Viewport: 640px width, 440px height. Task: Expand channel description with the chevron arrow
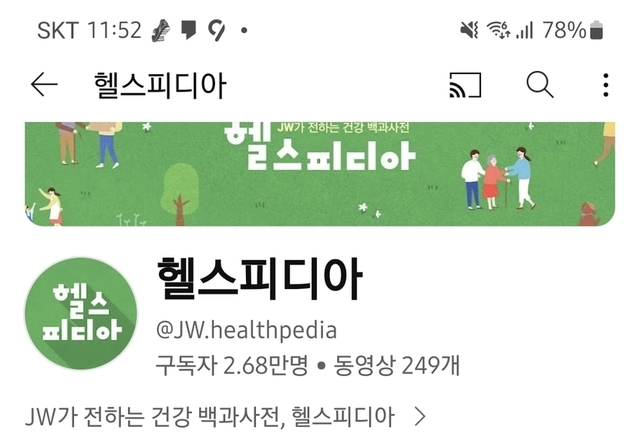[420, 417]
